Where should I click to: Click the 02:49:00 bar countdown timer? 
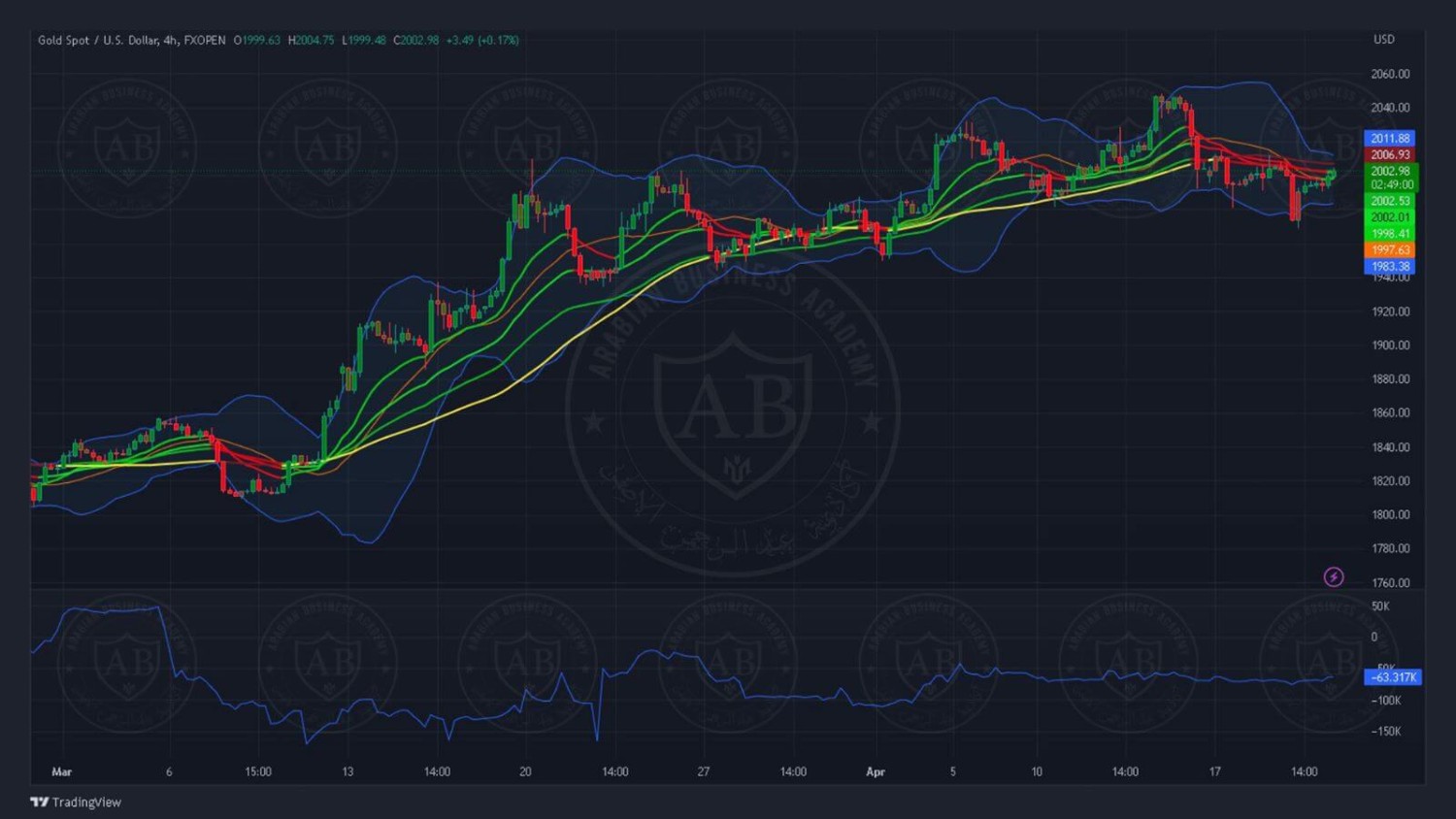[x=1392, y=184]
